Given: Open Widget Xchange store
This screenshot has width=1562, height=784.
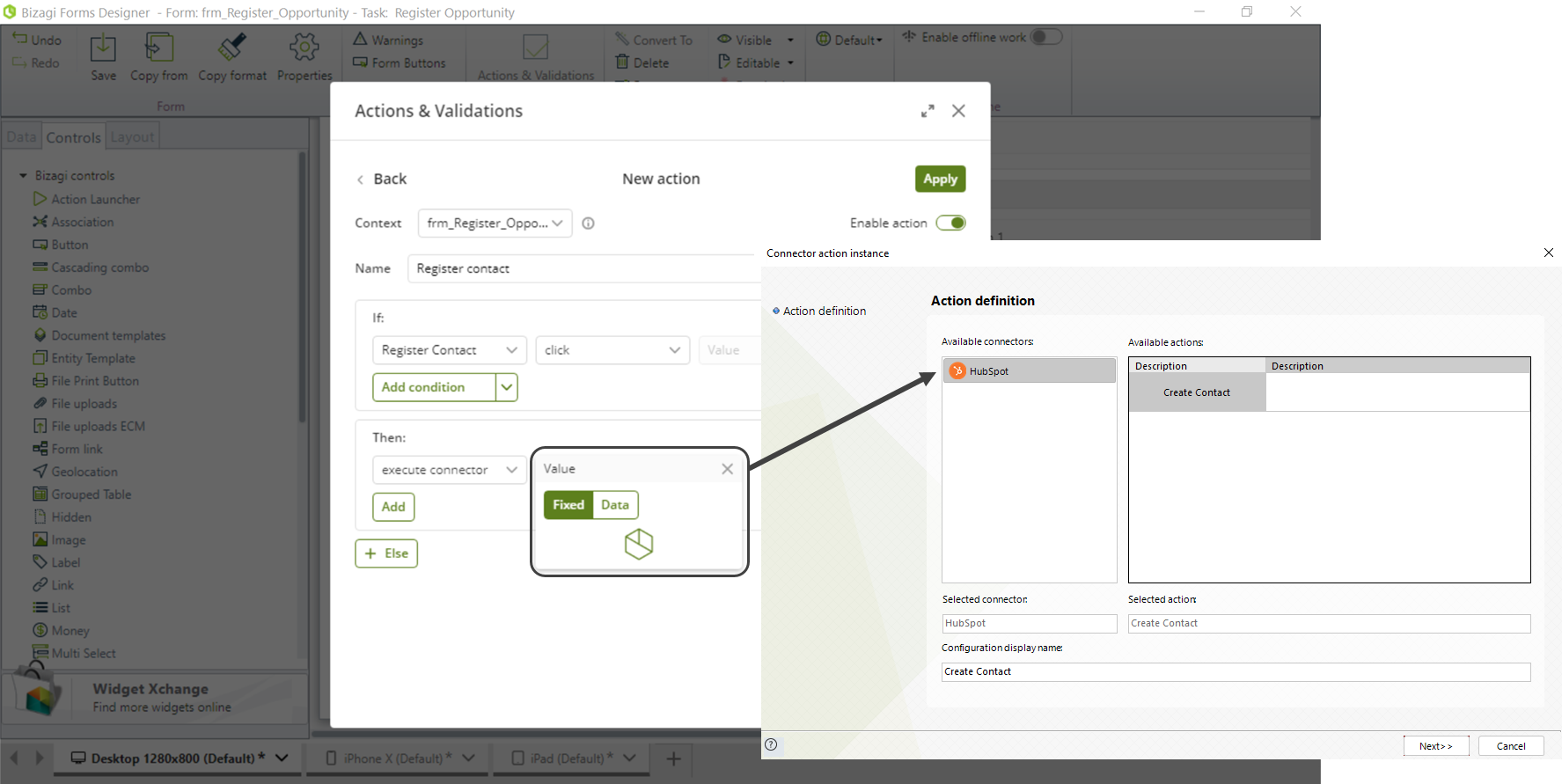Looking at the screenshot, I should pyautogui.click(x=155, y=698).
